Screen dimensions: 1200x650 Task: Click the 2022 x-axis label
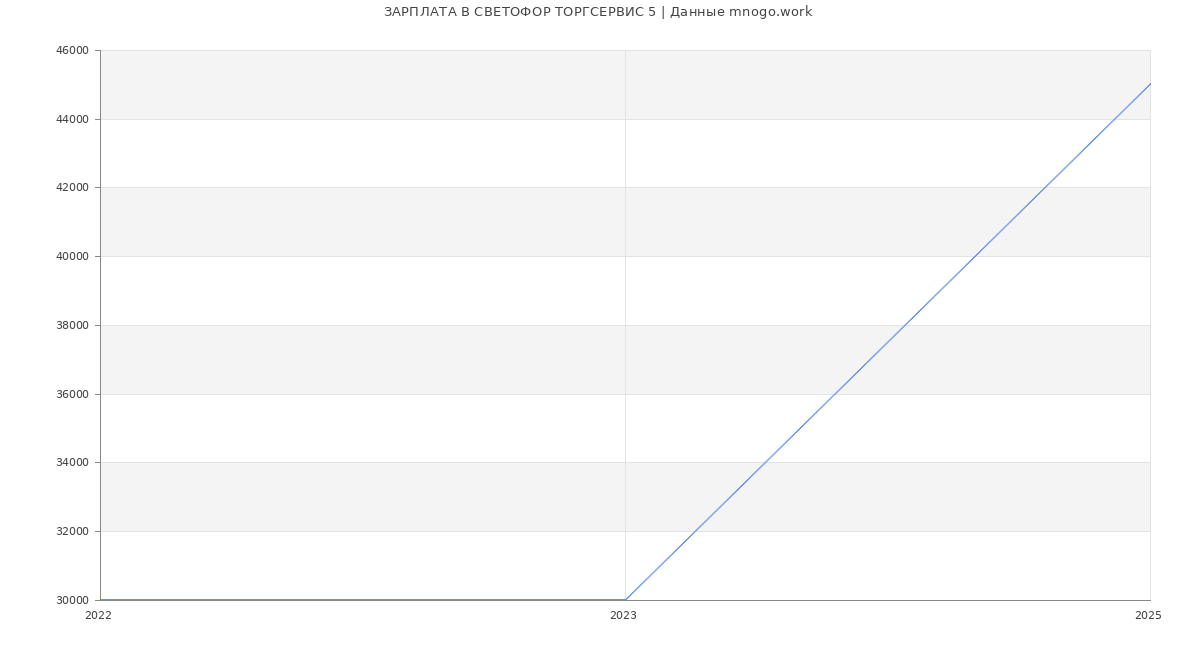98,616
